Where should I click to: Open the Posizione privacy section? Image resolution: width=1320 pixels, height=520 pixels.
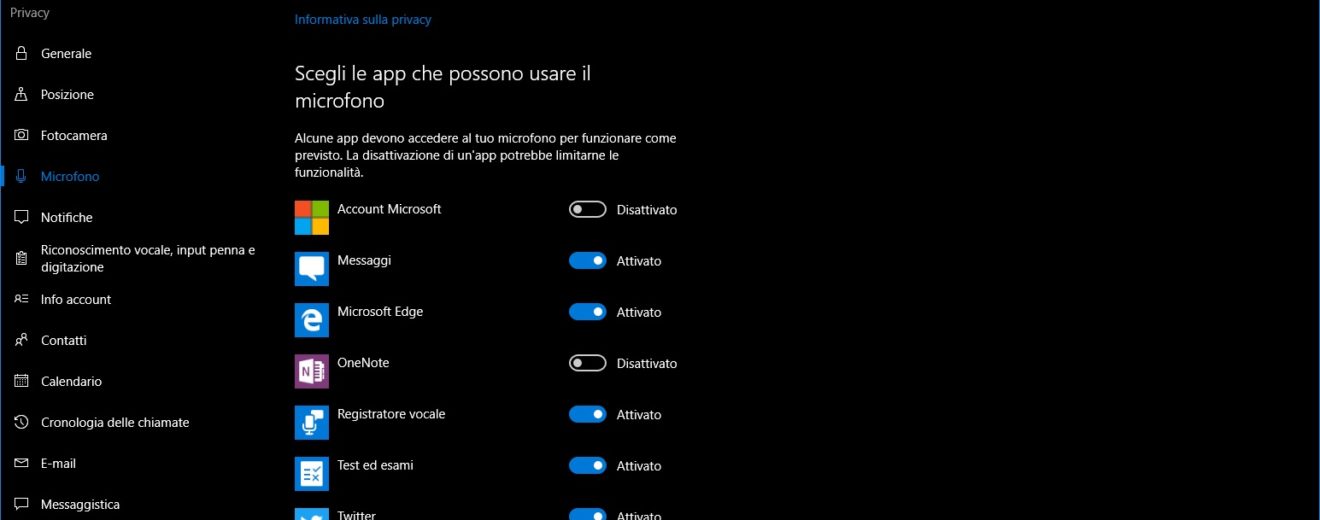(x=67, y=95)
